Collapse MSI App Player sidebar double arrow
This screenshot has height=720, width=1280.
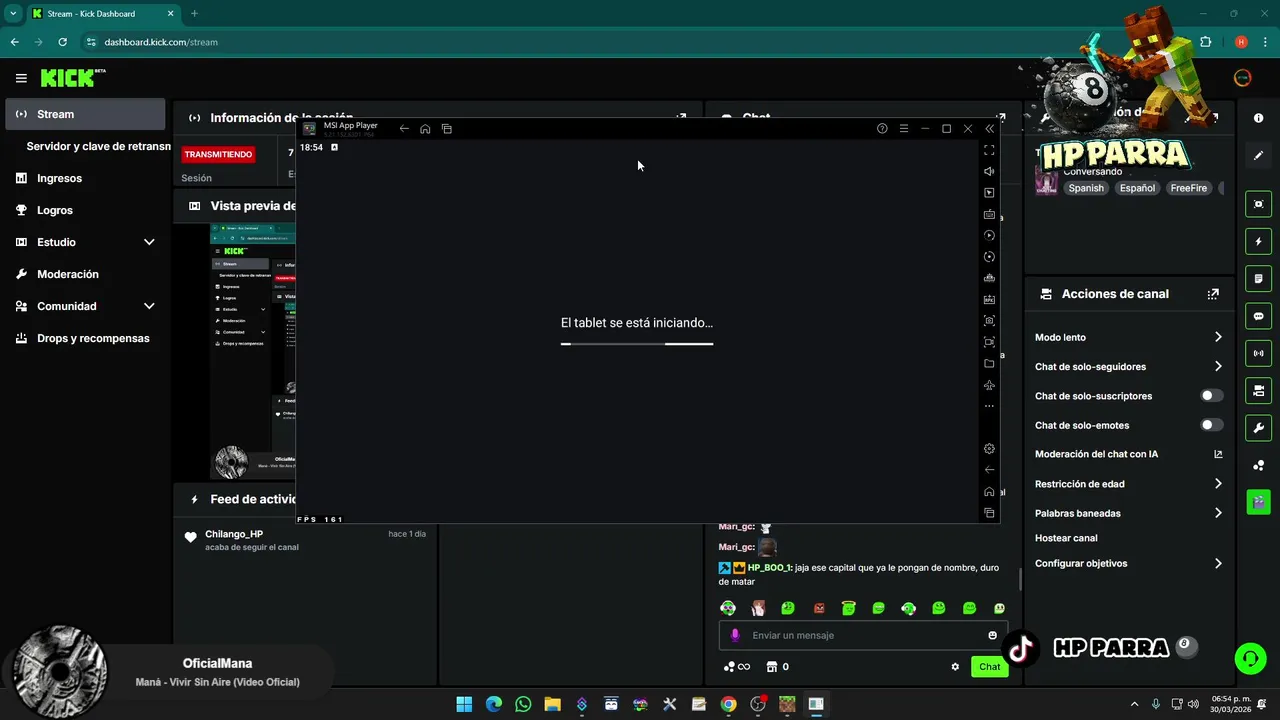989,128
